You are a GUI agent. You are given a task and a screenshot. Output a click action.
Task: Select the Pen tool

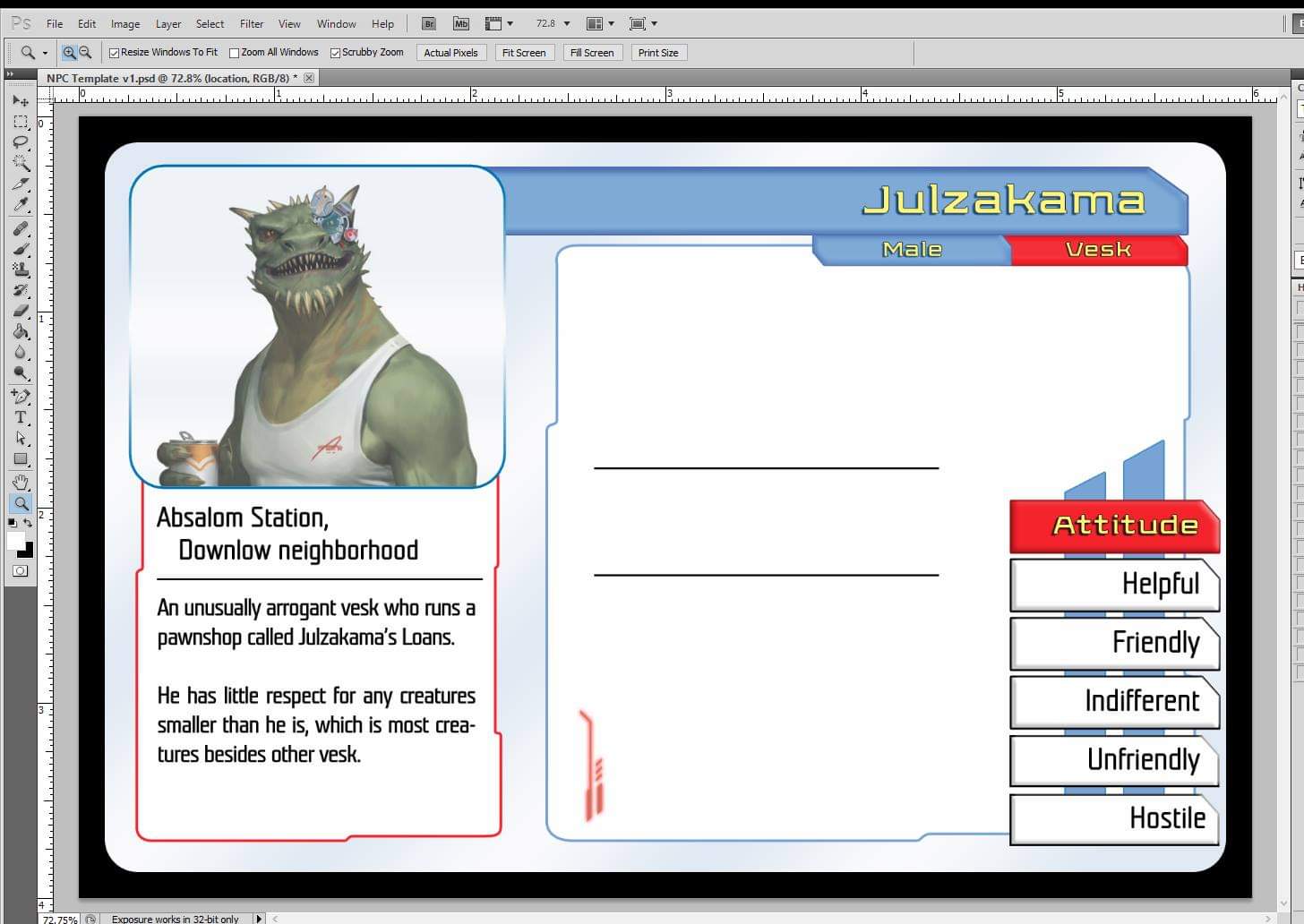tap(20, 397)
